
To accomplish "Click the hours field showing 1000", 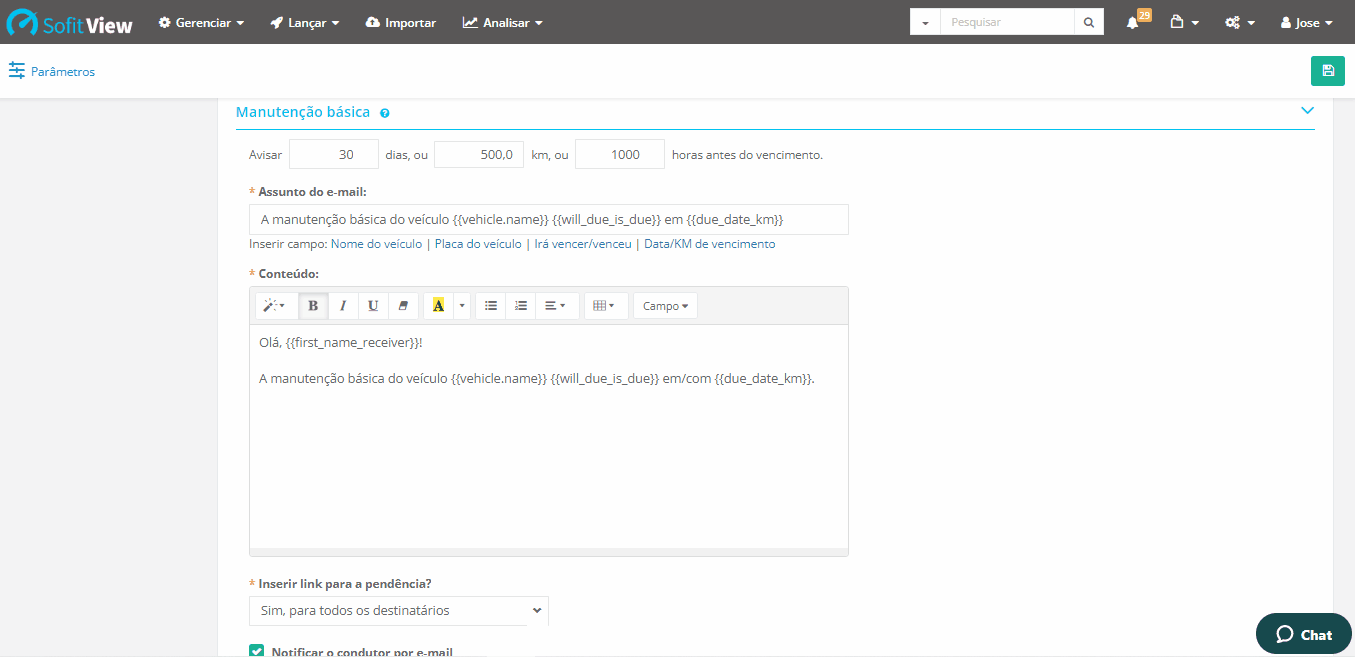I will click(x=620, y=154).
